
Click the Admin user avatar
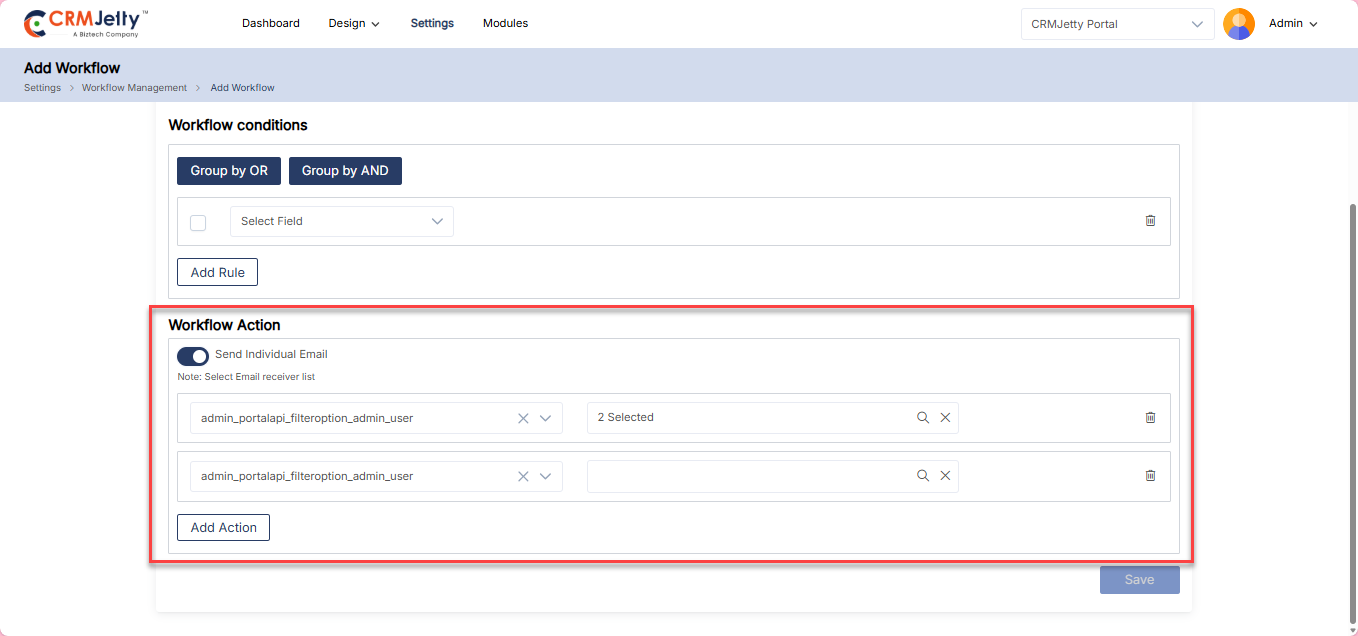(x=1239, y=24)
